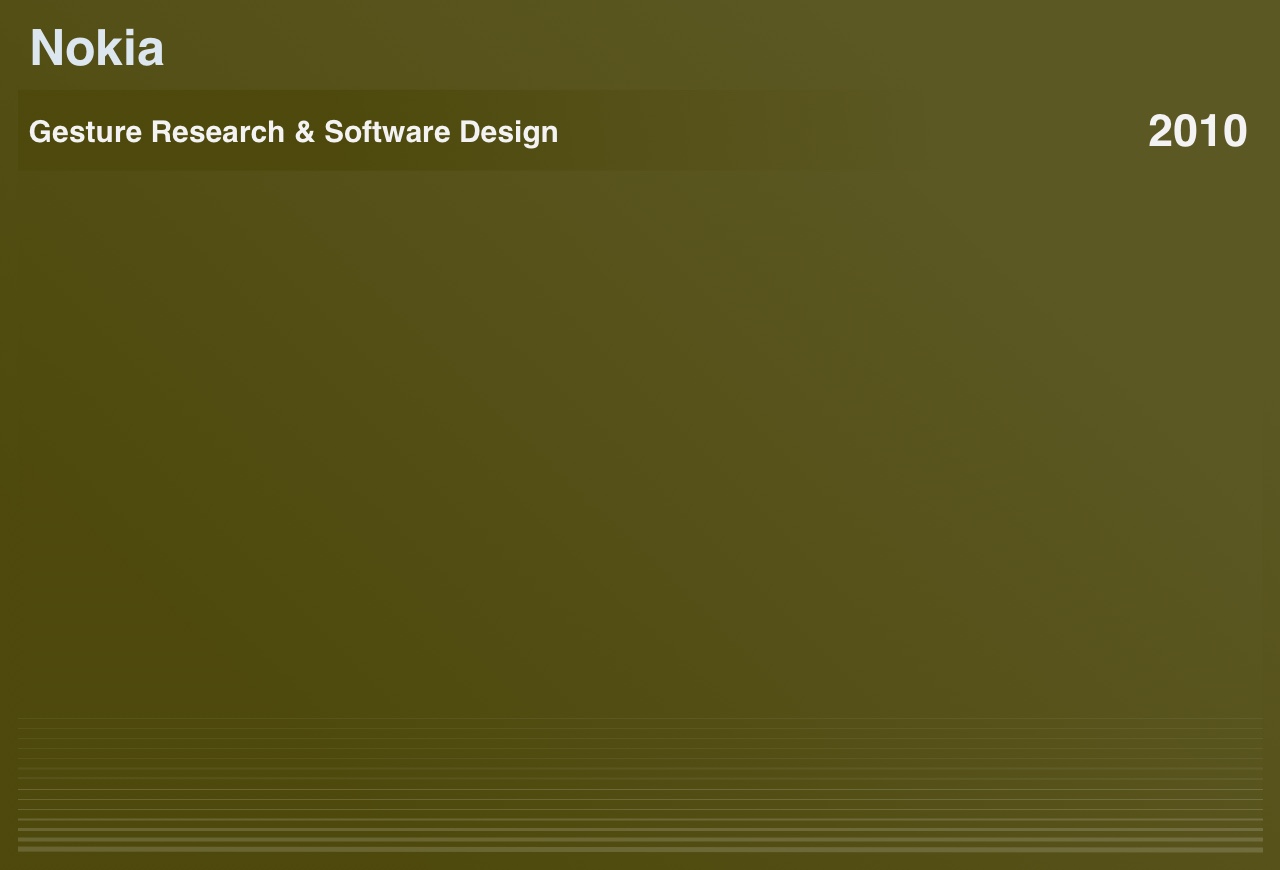Click the empty header bar between heading and year
The height and width of the screenshot is (870, 1280).
click(850, 131)
